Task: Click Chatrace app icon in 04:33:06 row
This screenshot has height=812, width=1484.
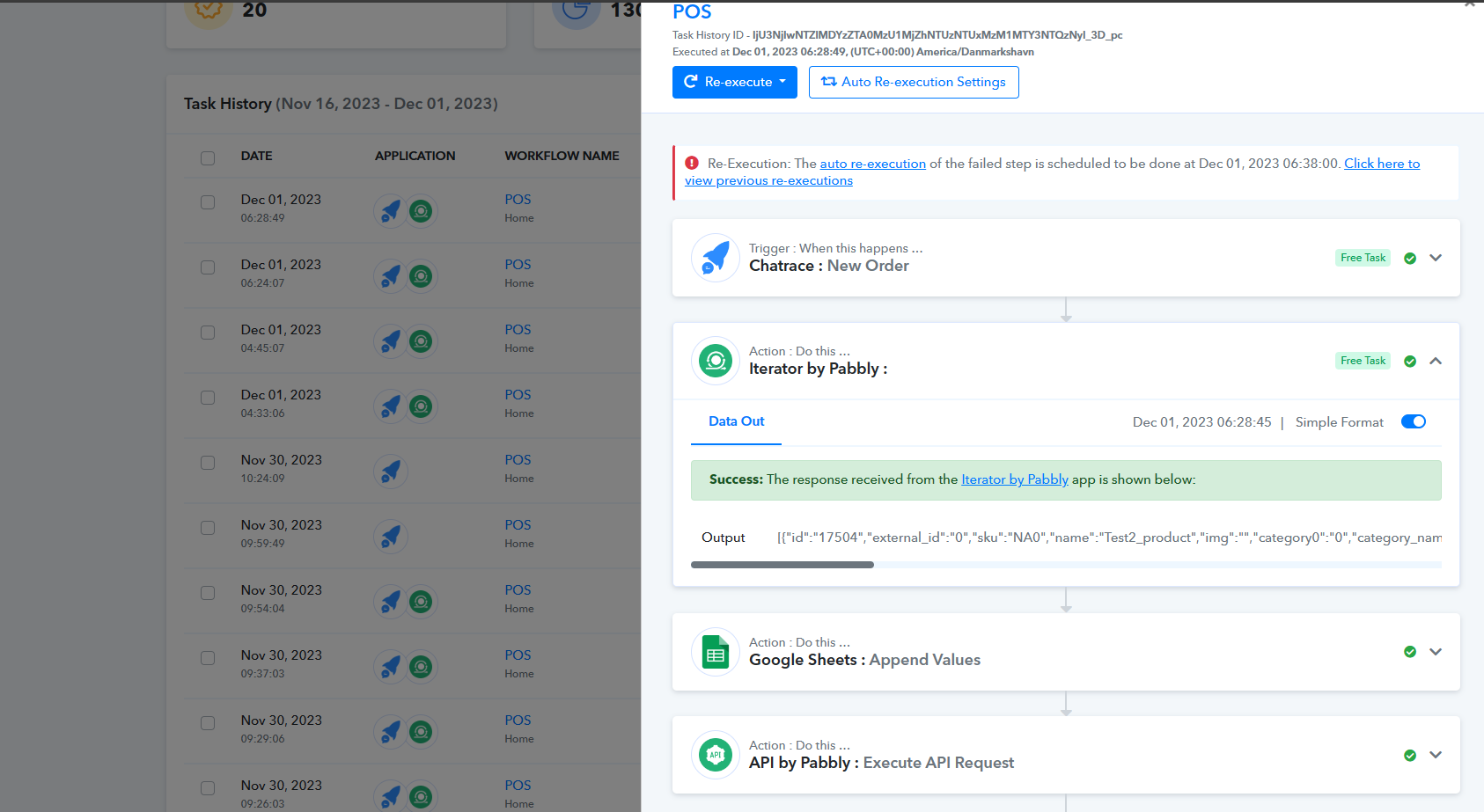Action: (391, 406)
